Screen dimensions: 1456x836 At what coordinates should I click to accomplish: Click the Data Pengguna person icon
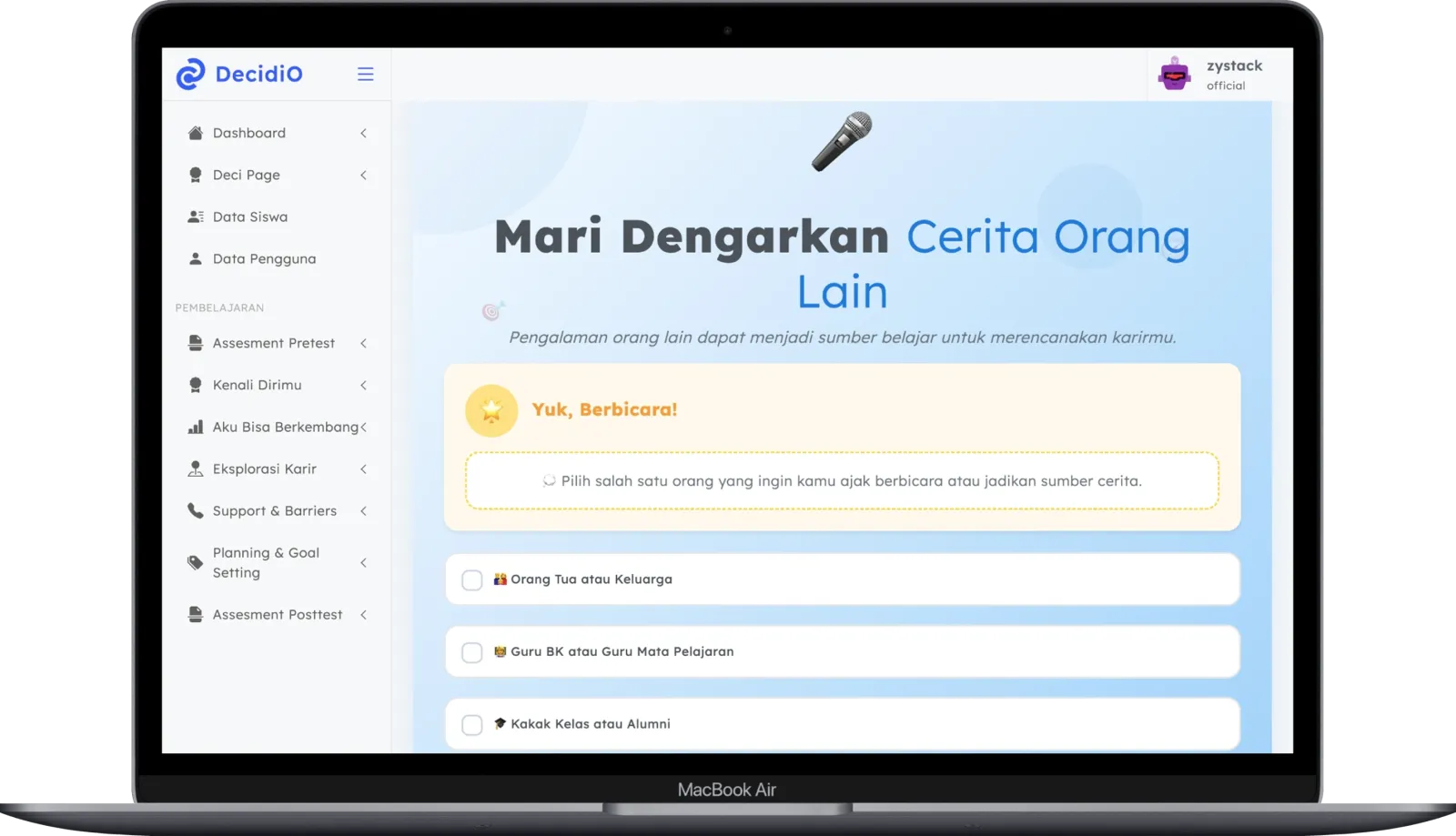[195, 258]
